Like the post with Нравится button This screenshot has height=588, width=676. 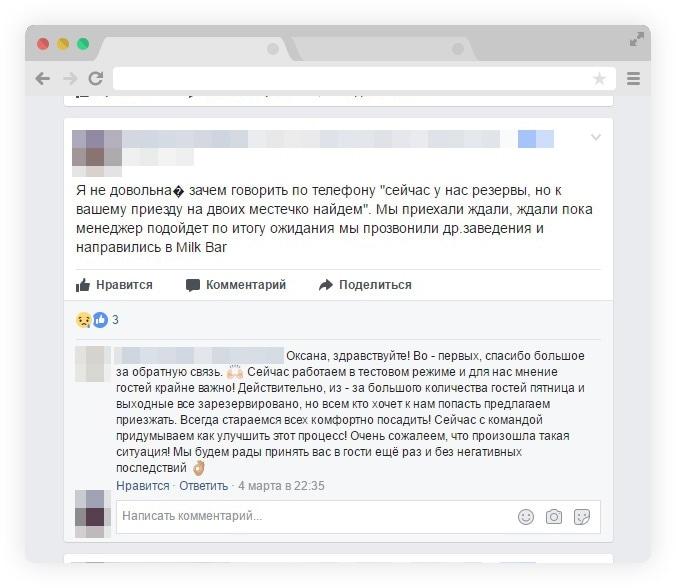(x=114, y=285)
